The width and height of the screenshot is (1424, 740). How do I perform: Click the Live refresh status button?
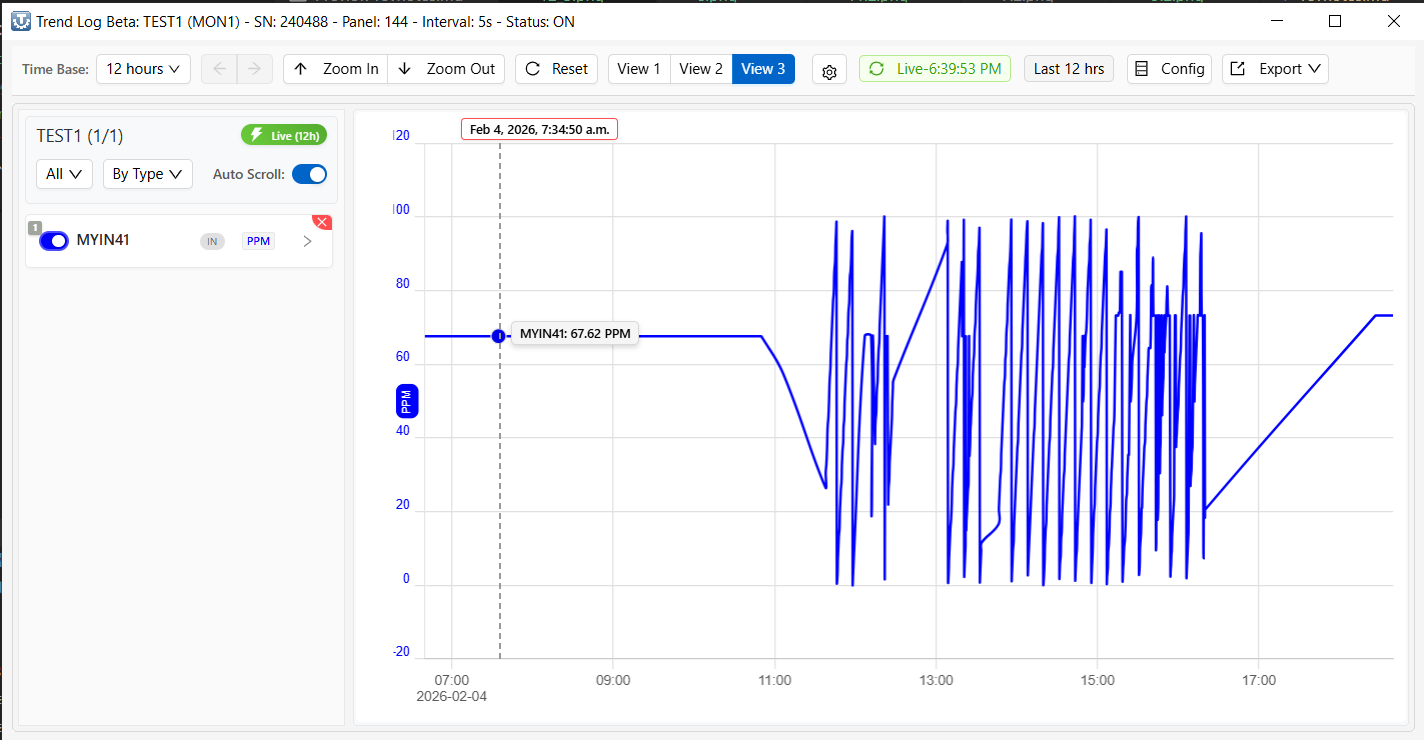coord(934,69)
